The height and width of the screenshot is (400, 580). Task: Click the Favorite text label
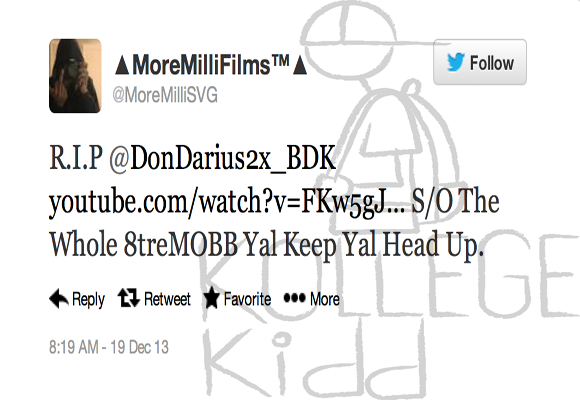coord(247,299)
